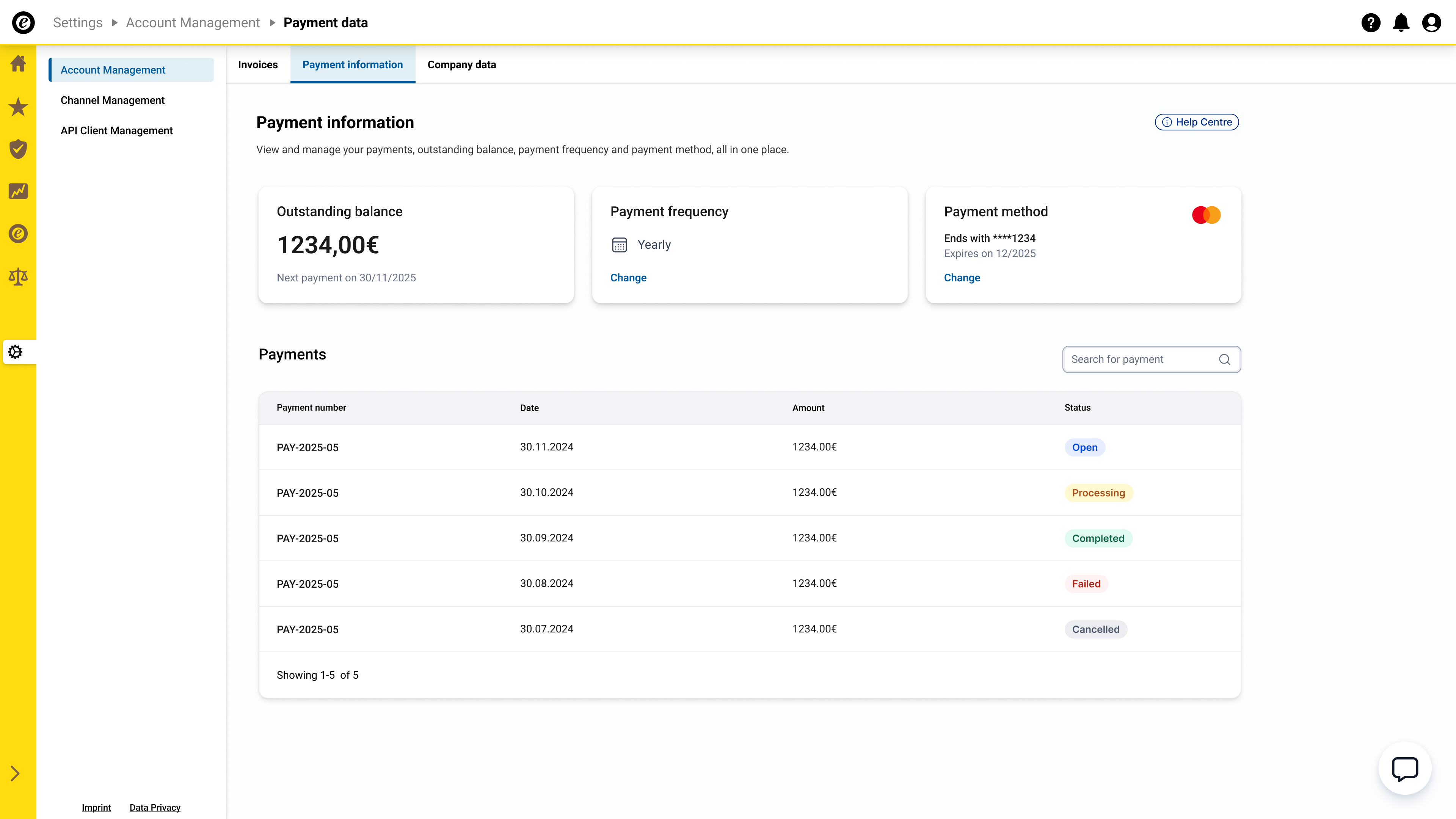Open the shield checkmark icon in the sidebar
Image resolution: width=1456 pixels, height=819 pixels.
tap(18, 149)
